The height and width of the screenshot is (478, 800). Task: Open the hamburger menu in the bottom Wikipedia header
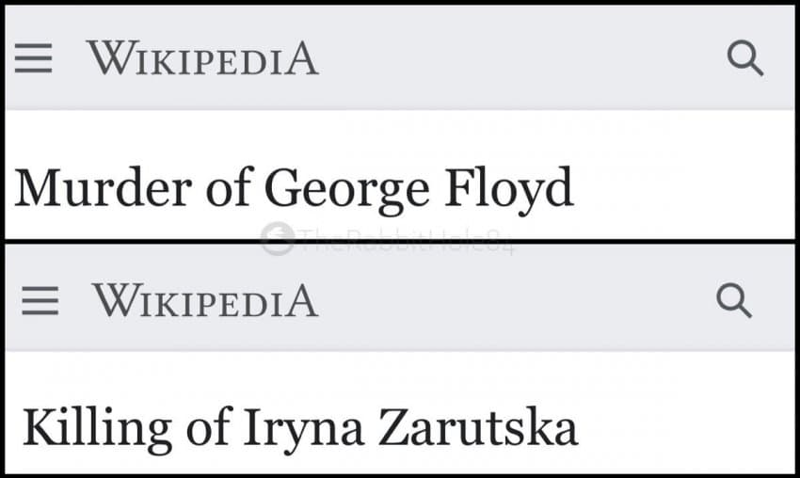click(40, 300)
